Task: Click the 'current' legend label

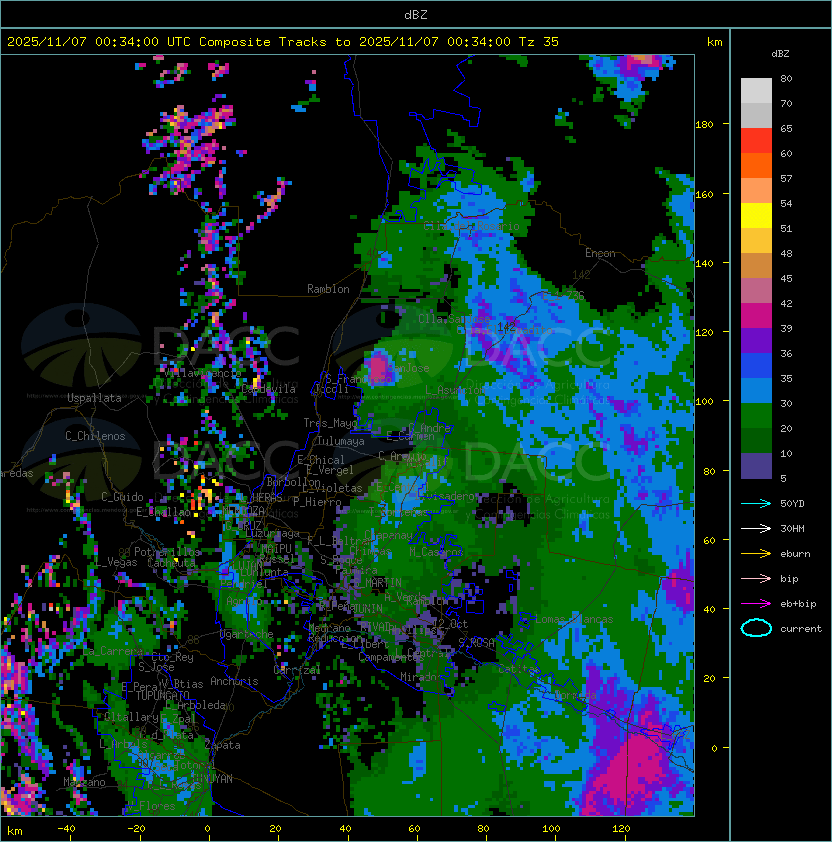Action: [x=801, y=629]
